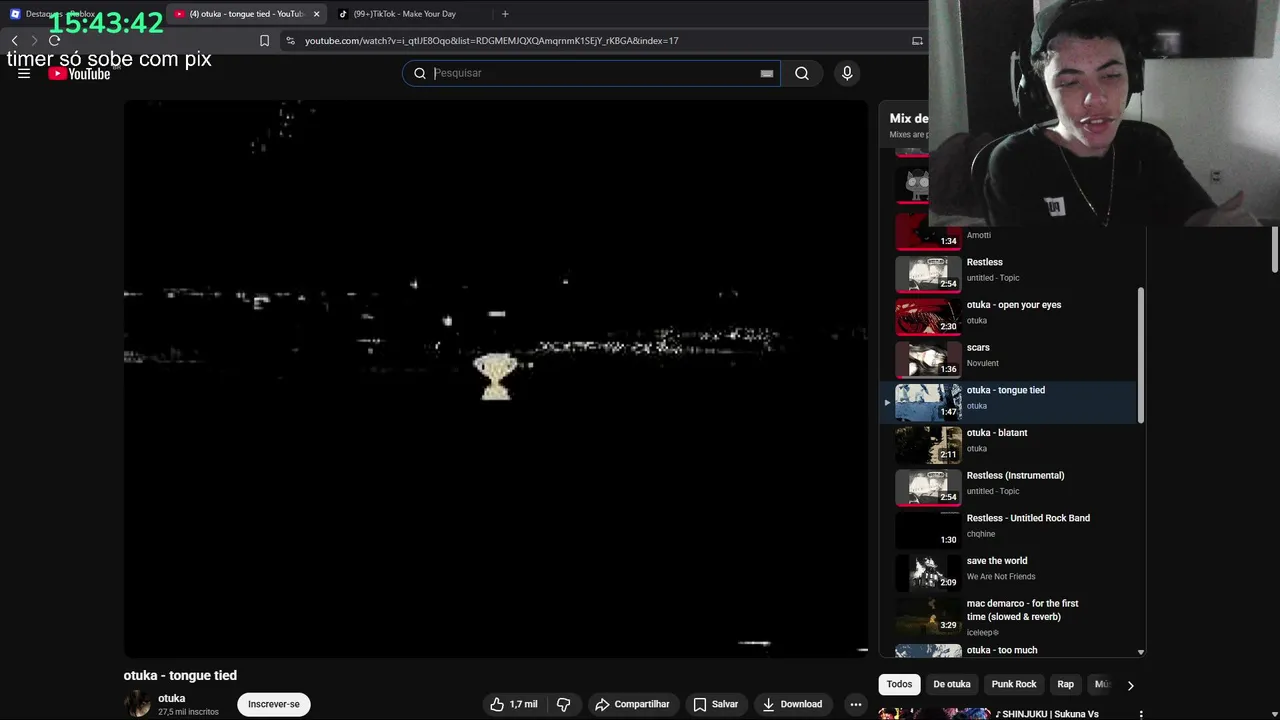Open the three-dot more actions menu
Image resolution: width=1280 pixels, height=720 pixels.
855,704
